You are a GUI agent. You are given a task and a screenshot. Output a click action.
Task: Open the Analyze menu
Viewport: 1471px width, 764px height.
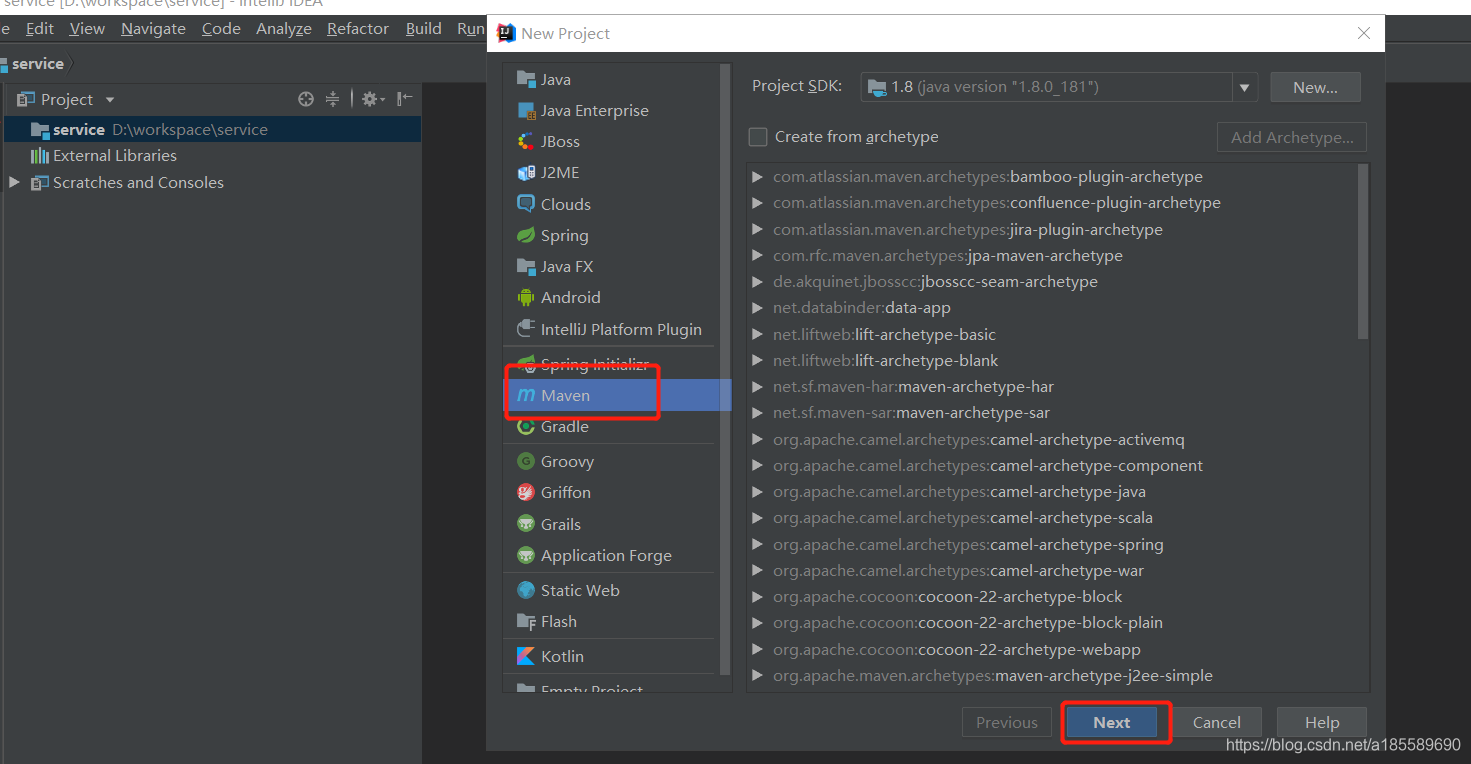click(284, 28)
